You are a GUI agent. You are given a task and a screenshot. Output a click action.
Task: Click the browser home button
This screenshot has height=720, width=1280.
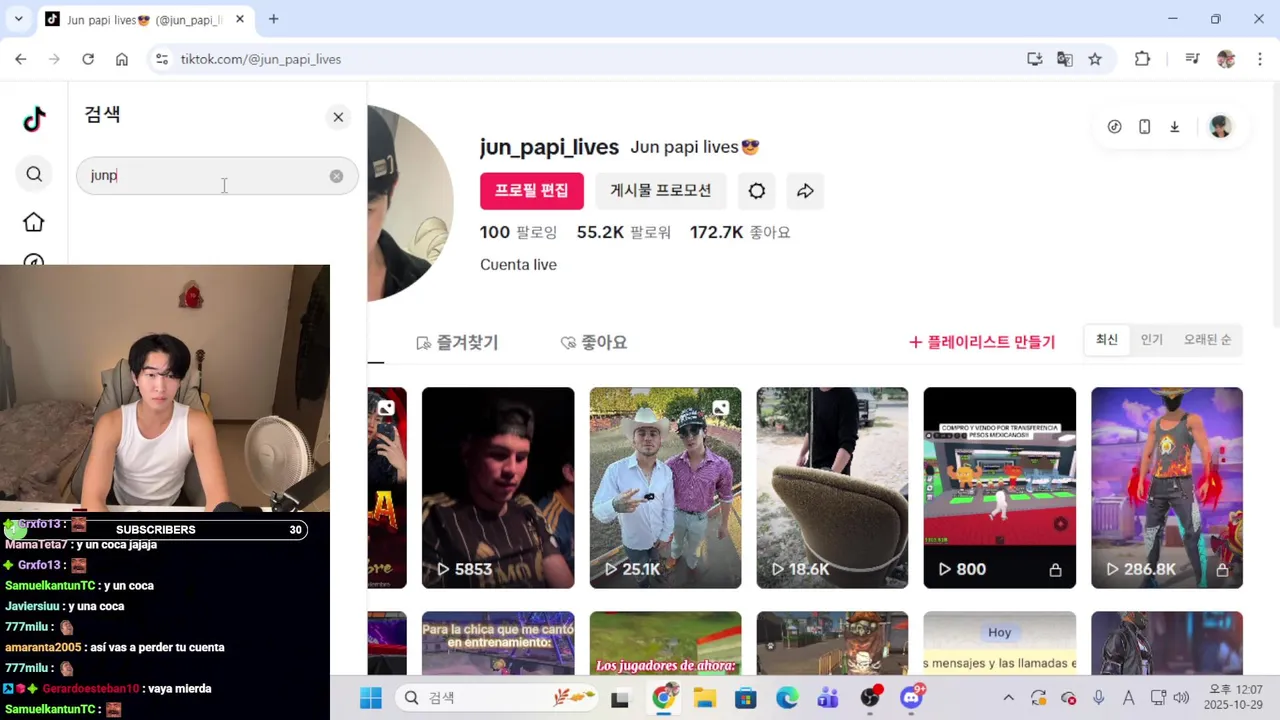122,59
